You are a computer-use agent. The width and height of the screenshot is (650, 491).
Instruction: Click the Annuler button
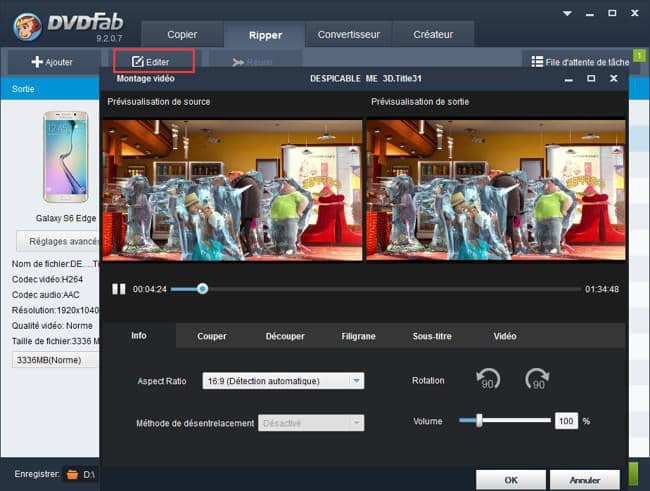[x=585, y=480]
